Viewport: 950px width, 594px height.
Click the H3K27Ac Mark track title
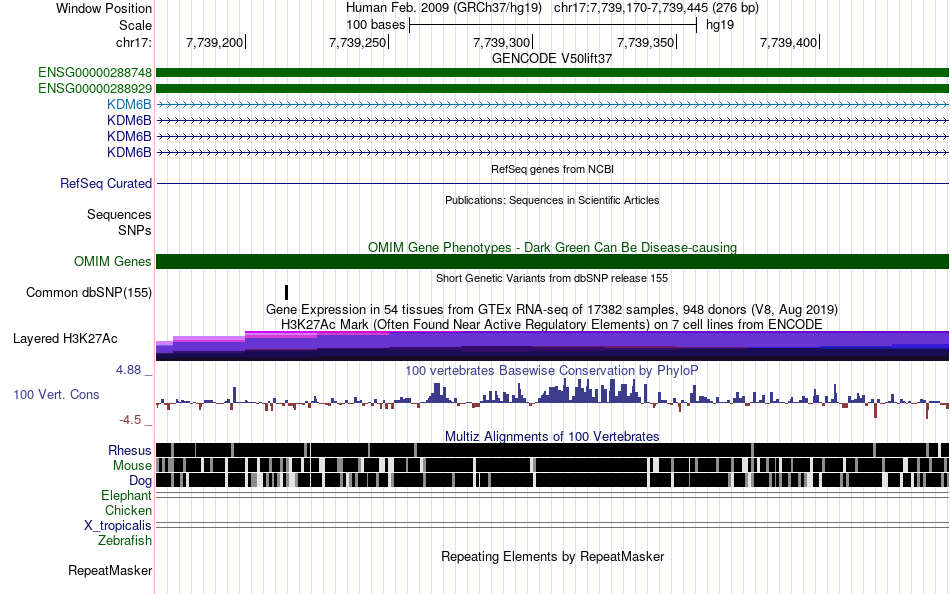pyautogui.click(x=552, y=324)
